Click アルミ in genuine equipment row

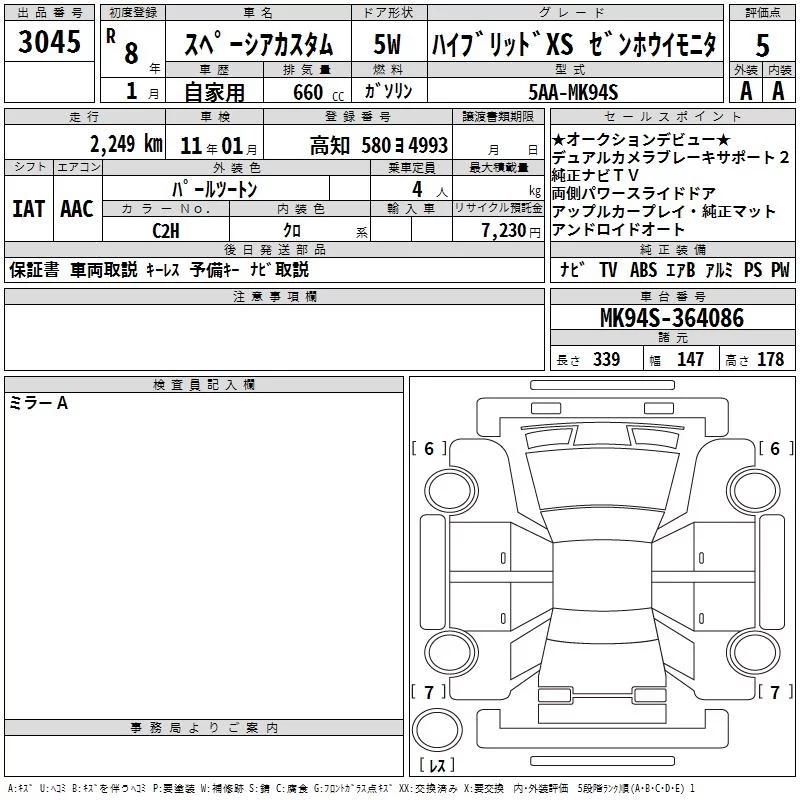719,269
